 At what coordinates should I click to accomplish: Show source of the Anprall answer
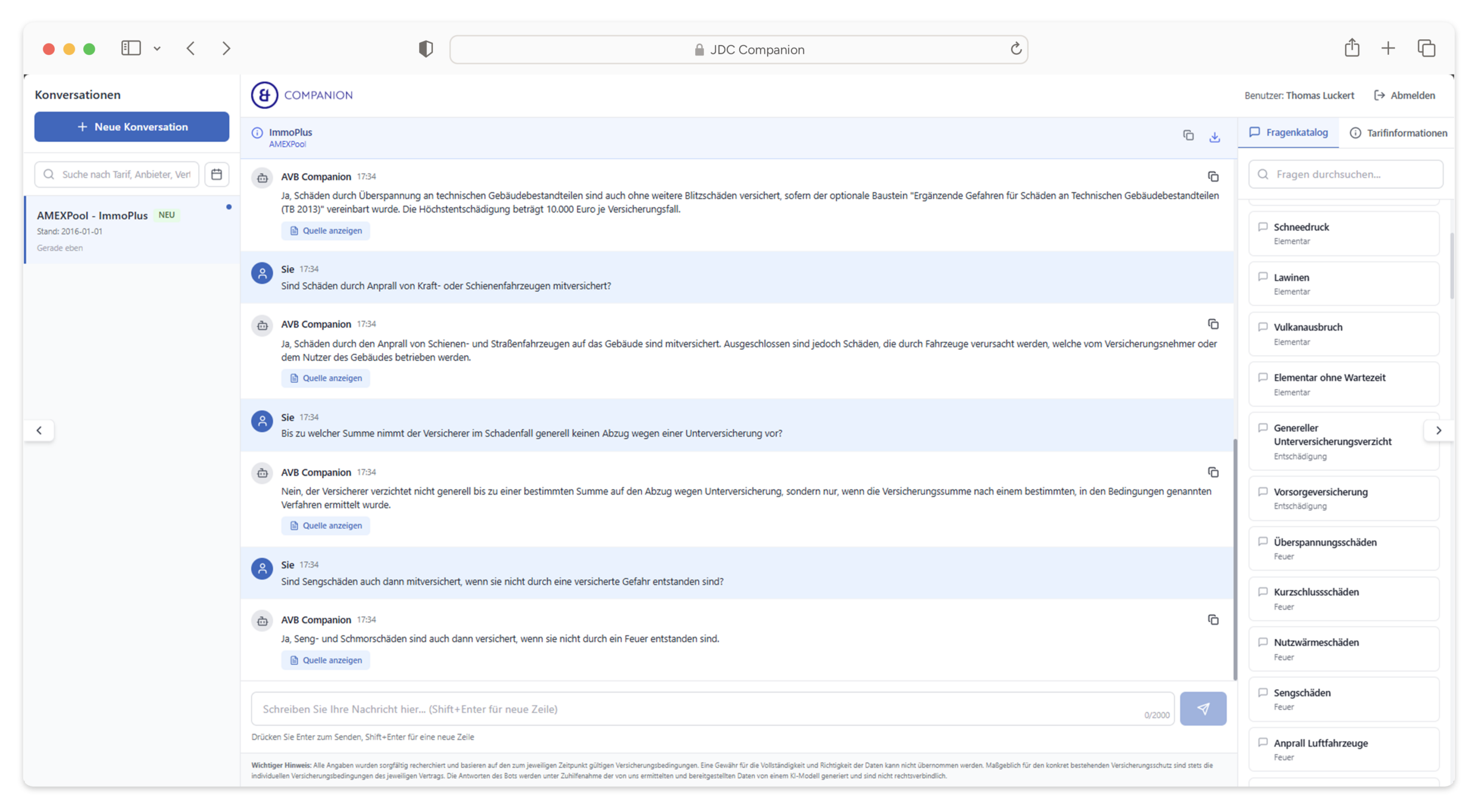pyautogui.click(x=326, y=378)
